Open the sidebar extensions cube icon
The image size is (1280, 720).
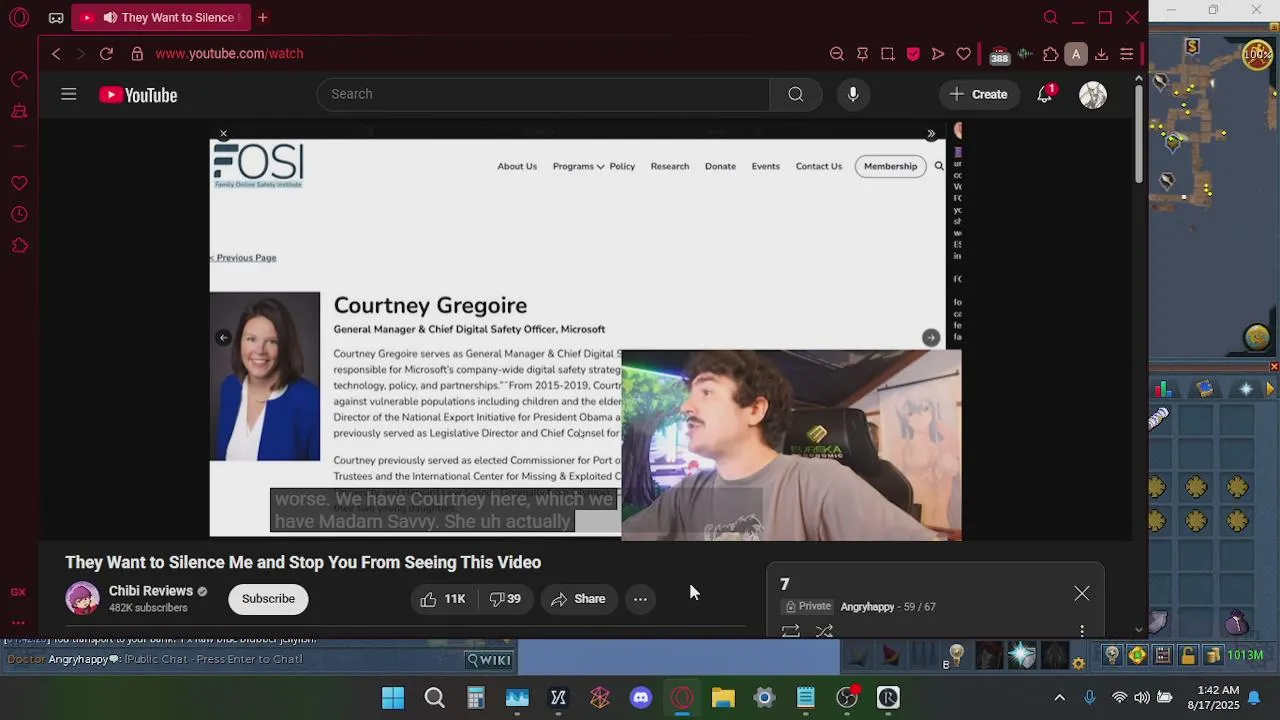pyautogui.click(x=19, y=246)
